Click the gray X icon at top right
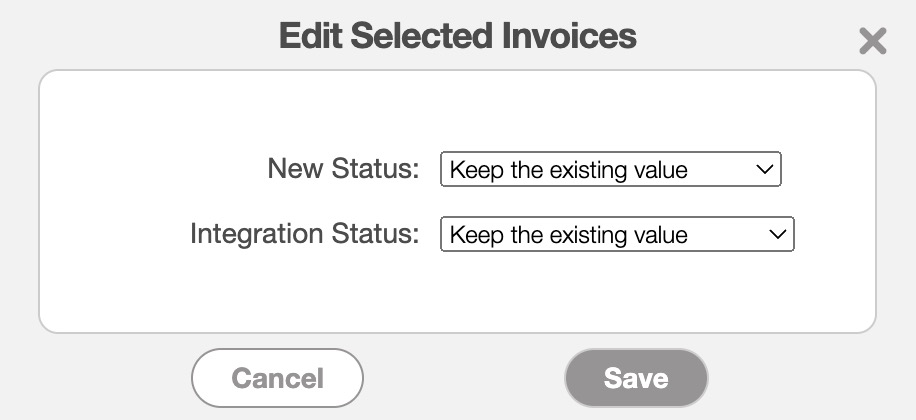916x420 pixels. click(x=872, y=41)
